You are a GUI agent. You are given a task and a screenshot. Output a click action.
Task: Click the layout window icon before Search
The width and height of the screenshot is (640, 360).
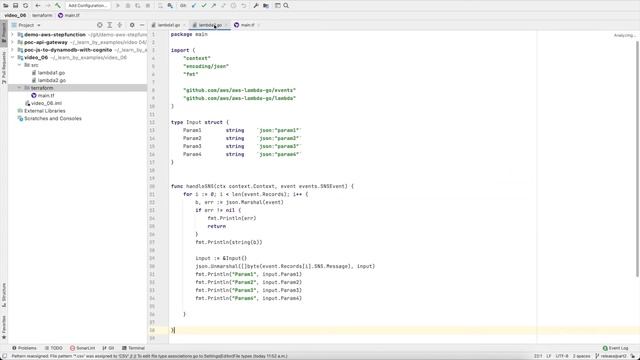click(278, 6)
